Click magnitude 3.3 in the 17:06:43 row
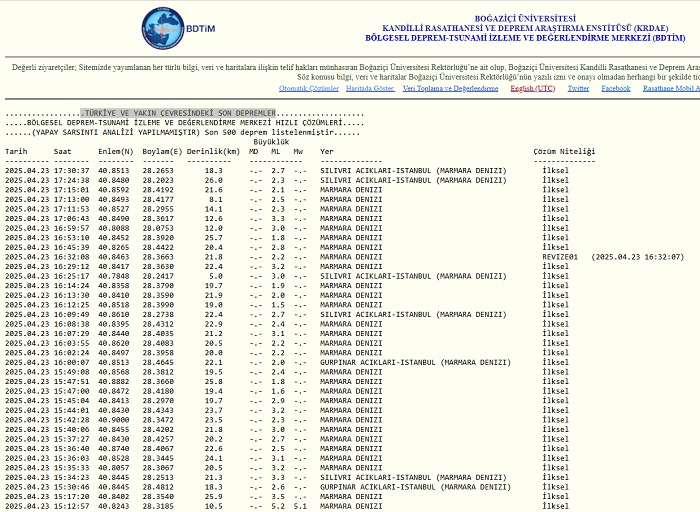 click(278, 219)
